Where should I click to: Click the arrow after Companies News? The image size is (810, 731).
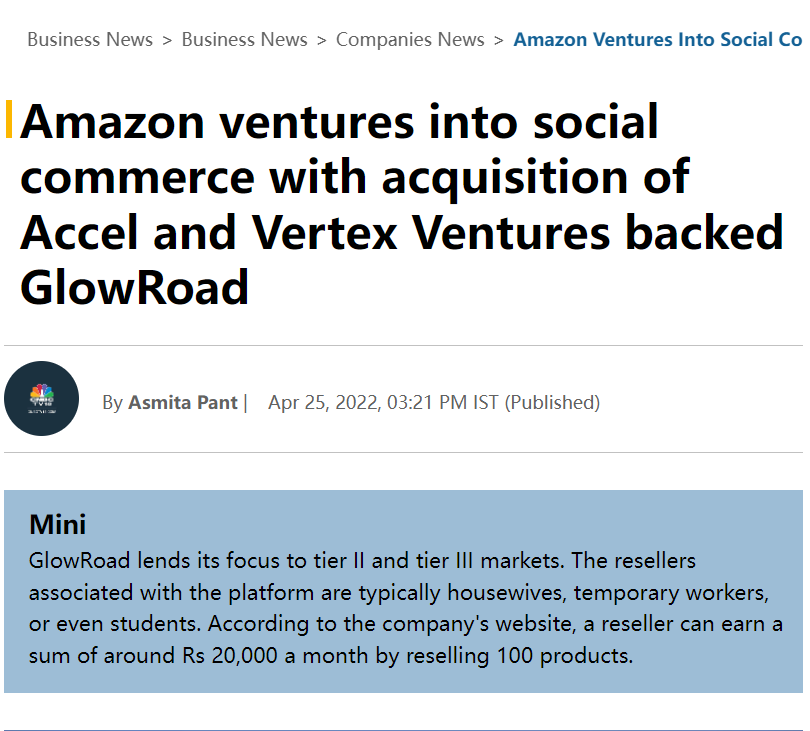[498, 40]
